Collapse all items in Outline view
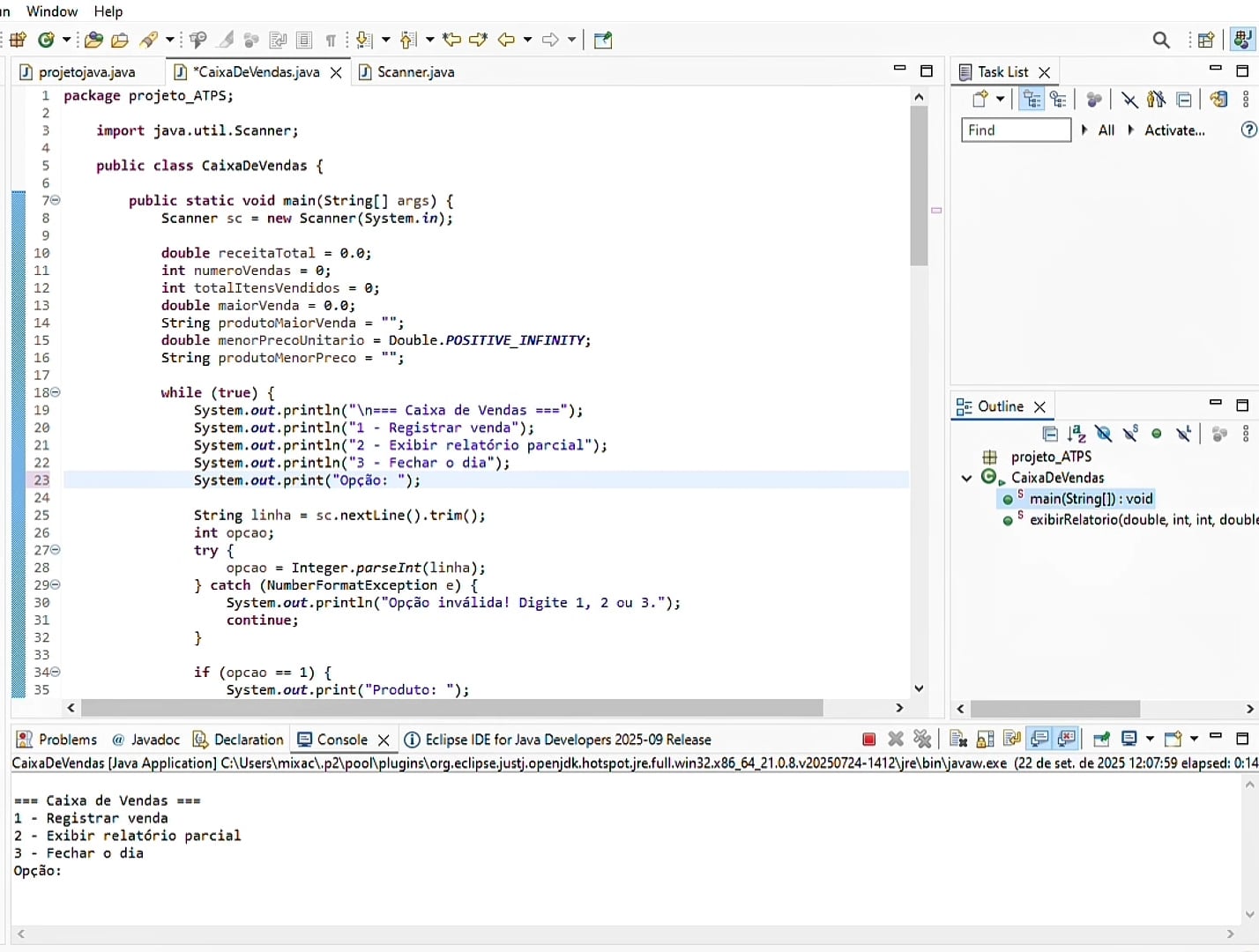This screenshot has height=952, width=1259. click(x=1049, y=434)
